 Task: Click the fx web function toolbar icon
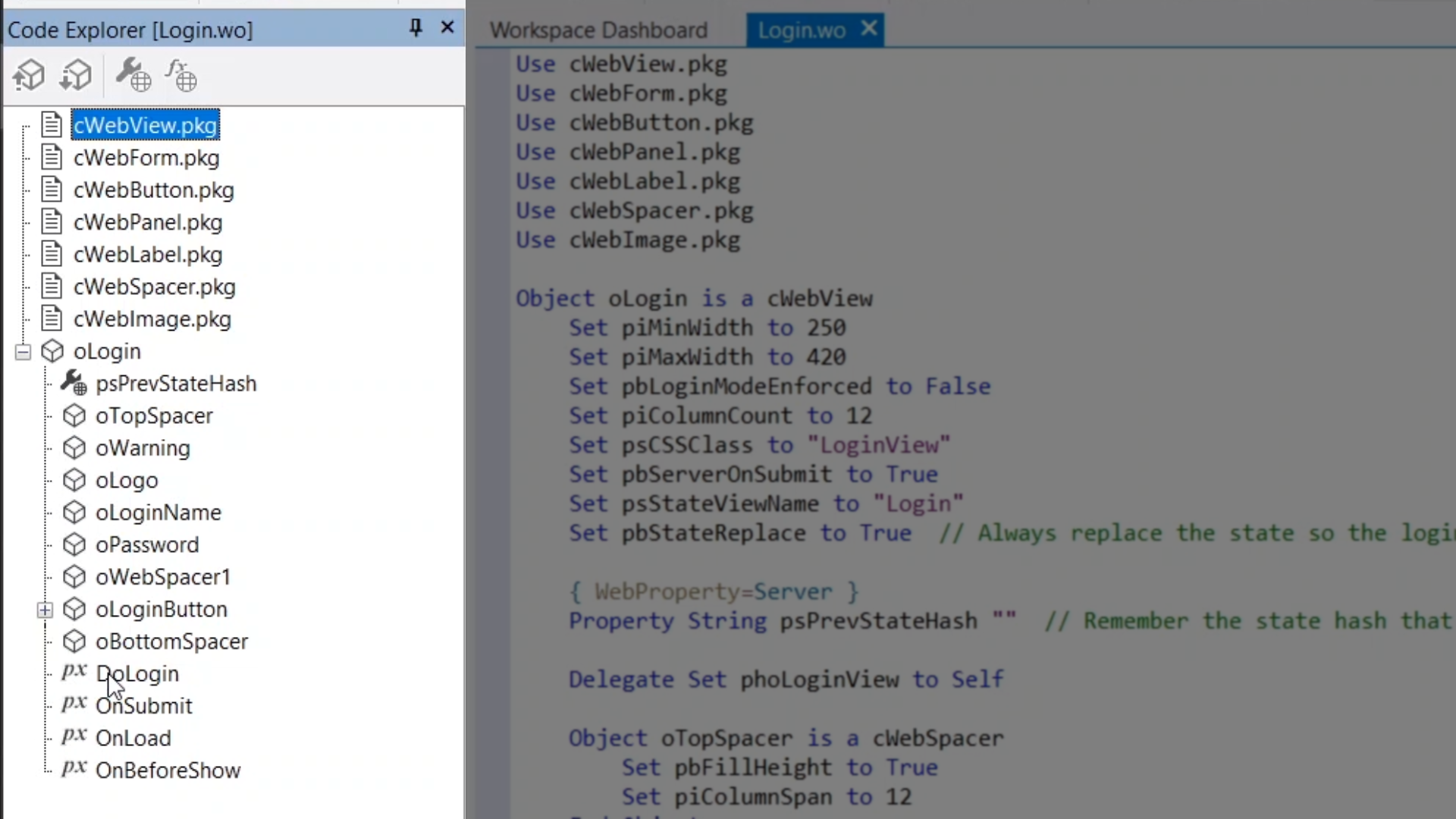click(x=181, y=75)
